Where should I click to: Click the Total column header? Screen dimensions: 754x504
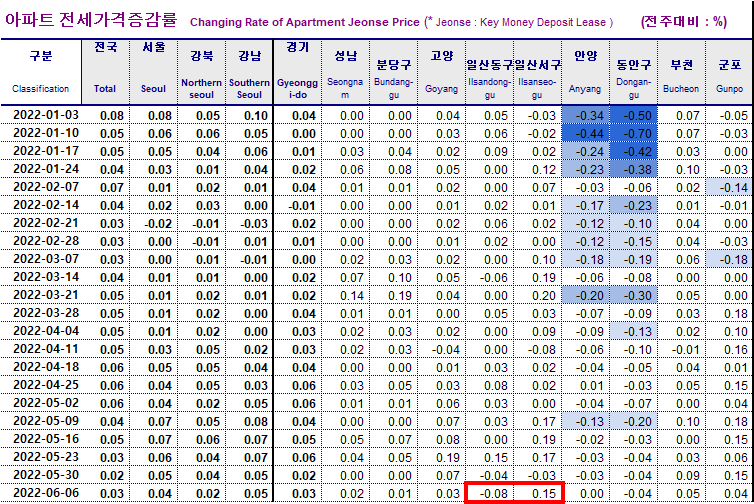(x=105, y=72)
